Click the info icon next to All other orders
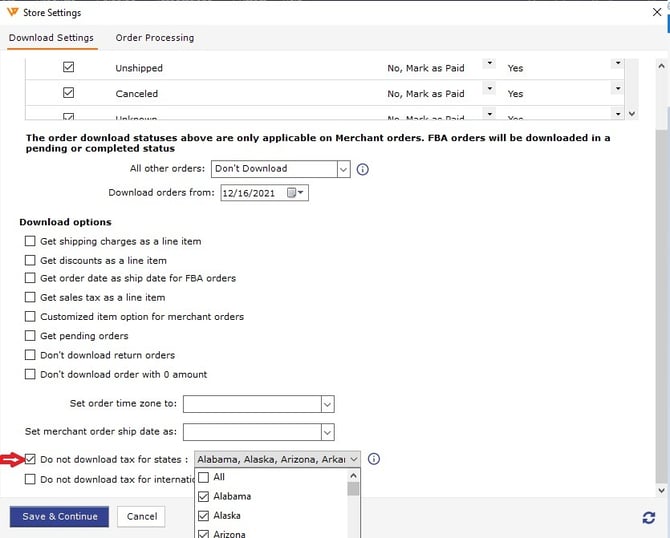The height and width of the screenshot is (538, 670). [363, 169]
